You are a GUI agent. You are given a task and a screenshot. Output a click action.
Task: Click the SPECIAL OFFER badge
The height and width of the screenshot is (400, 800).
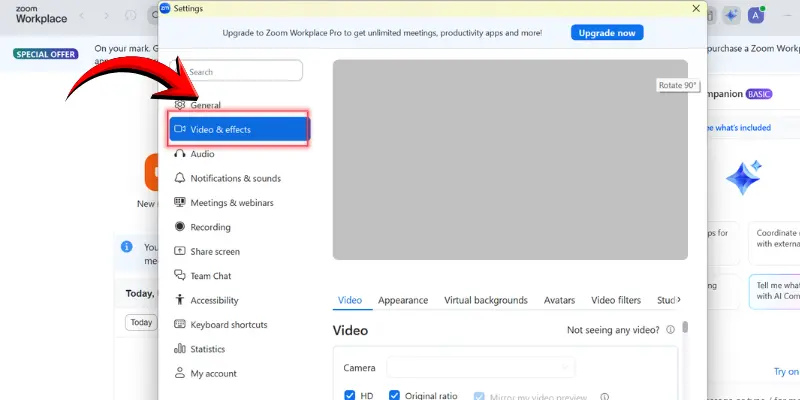(45, 54)
